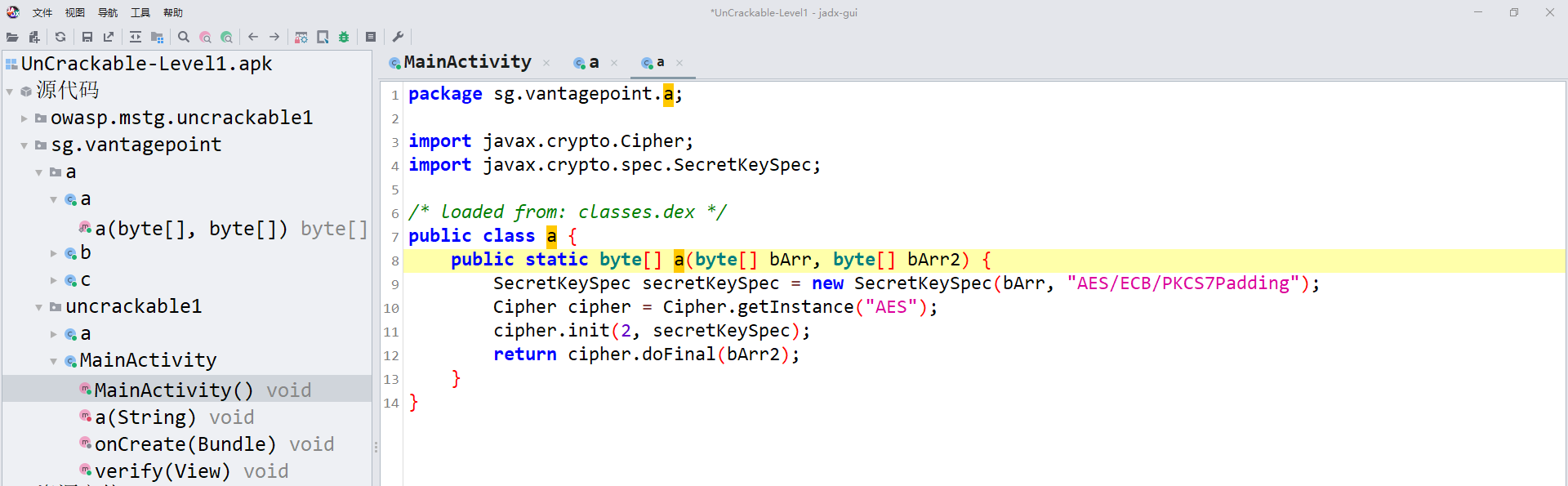This screenshot has height=486, width=1568.
Task: Click the add files icon
Action: click(33, 37)
